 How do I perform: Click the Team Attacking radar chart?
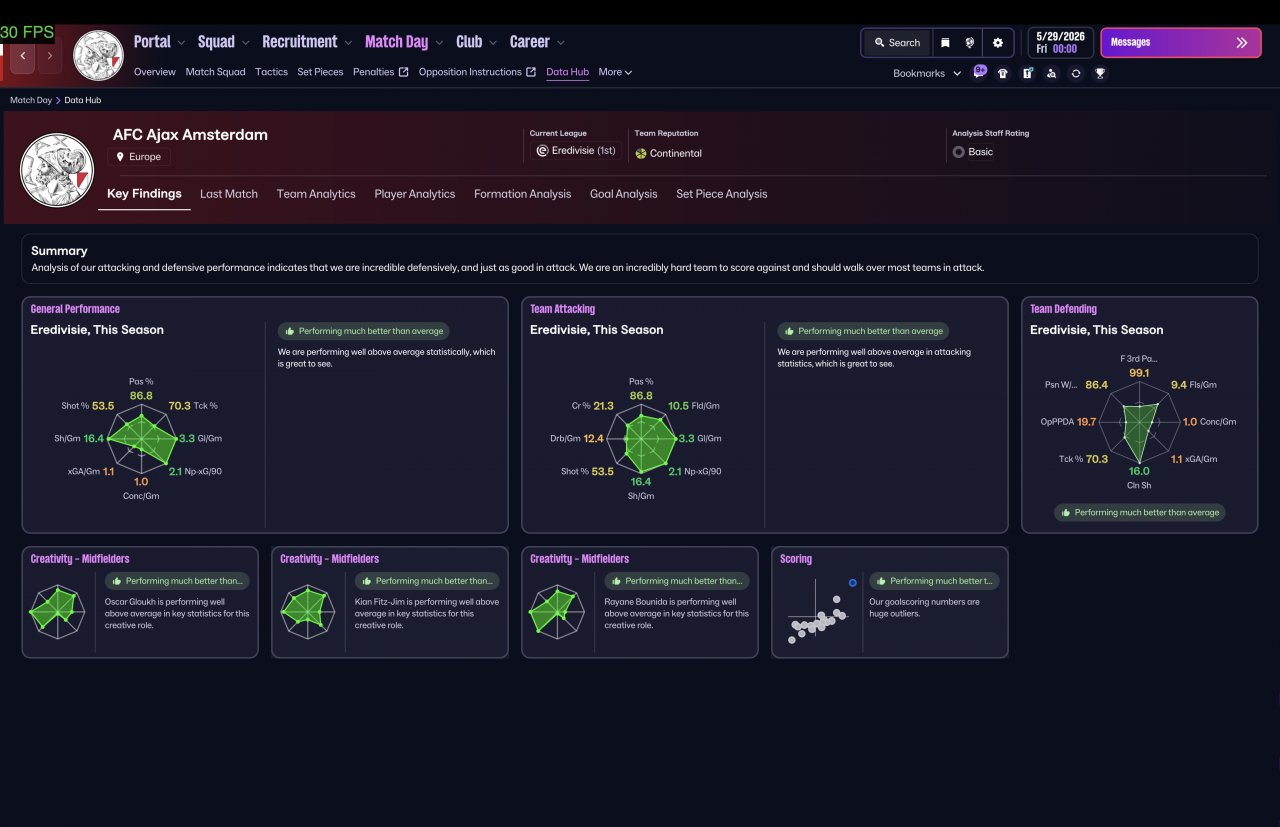click(641, 438)
